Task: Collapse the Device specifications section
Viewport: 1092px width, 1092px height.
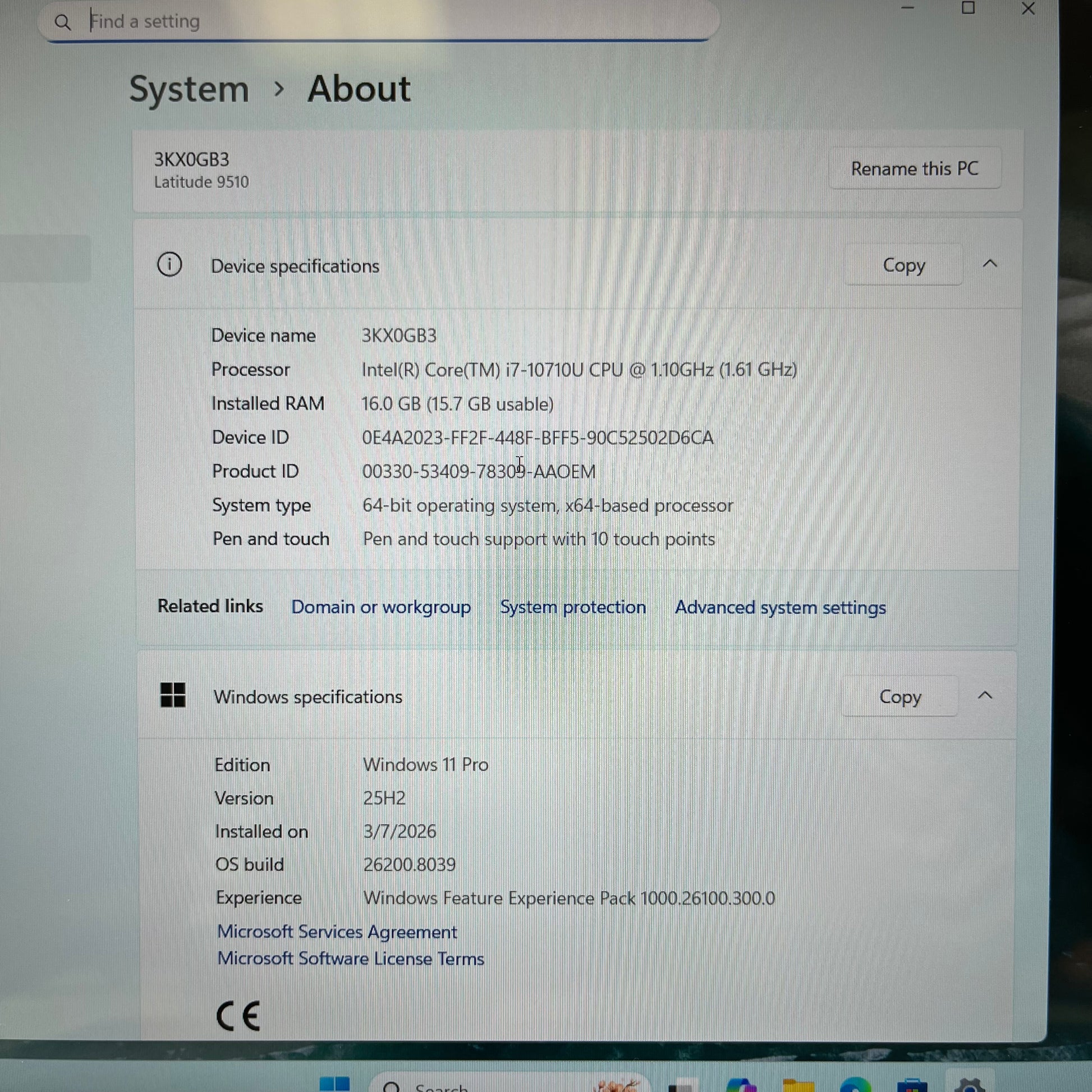Action: [x=990, y=264]
